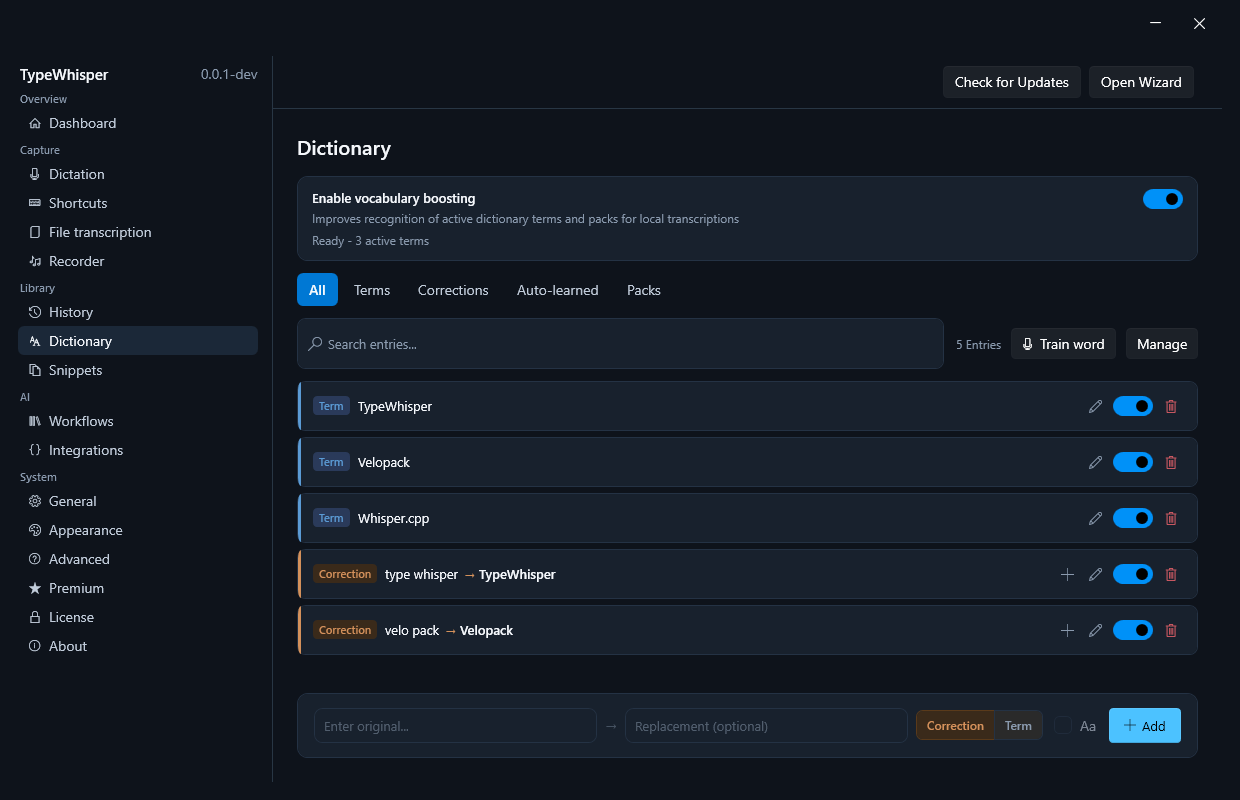Screen dimensions: 1240x800
Task: Switch to the Corrections tab
Action: 453,290
